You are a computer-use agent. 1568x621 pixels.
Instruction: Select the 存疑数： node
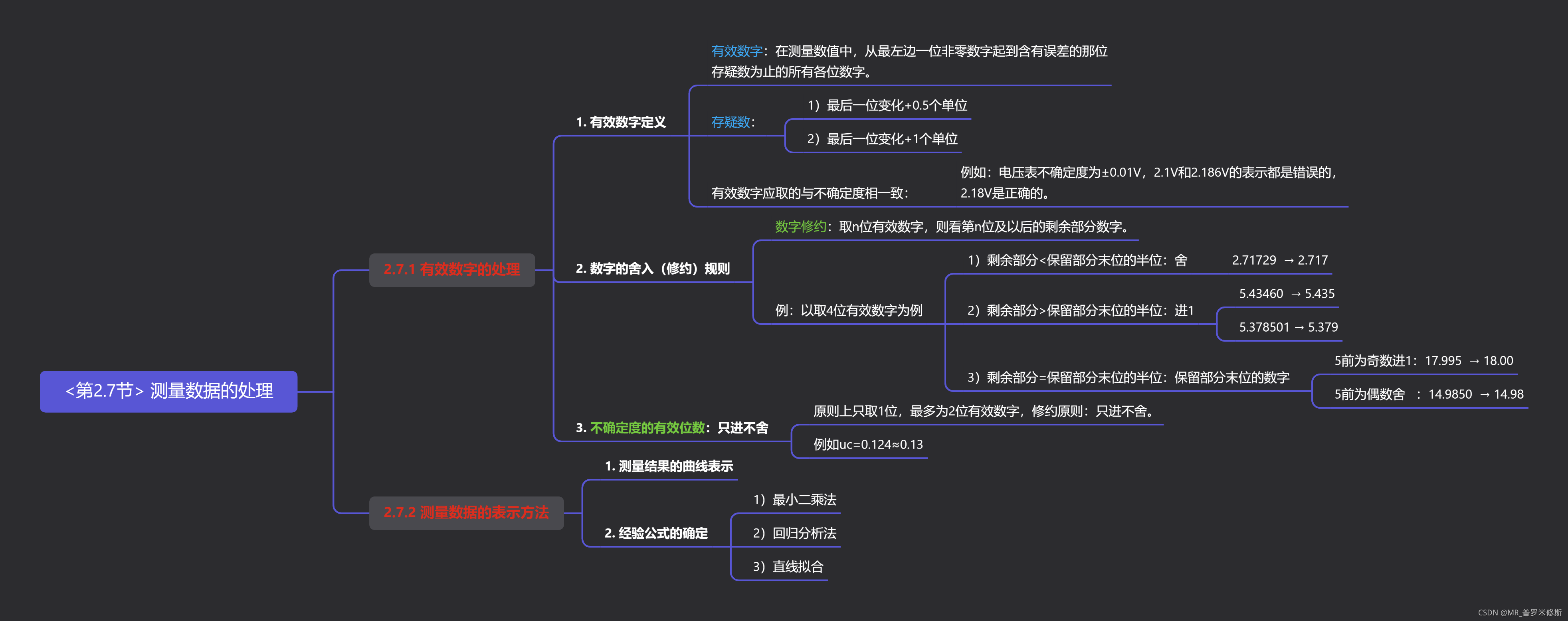[x=733, y=123]
